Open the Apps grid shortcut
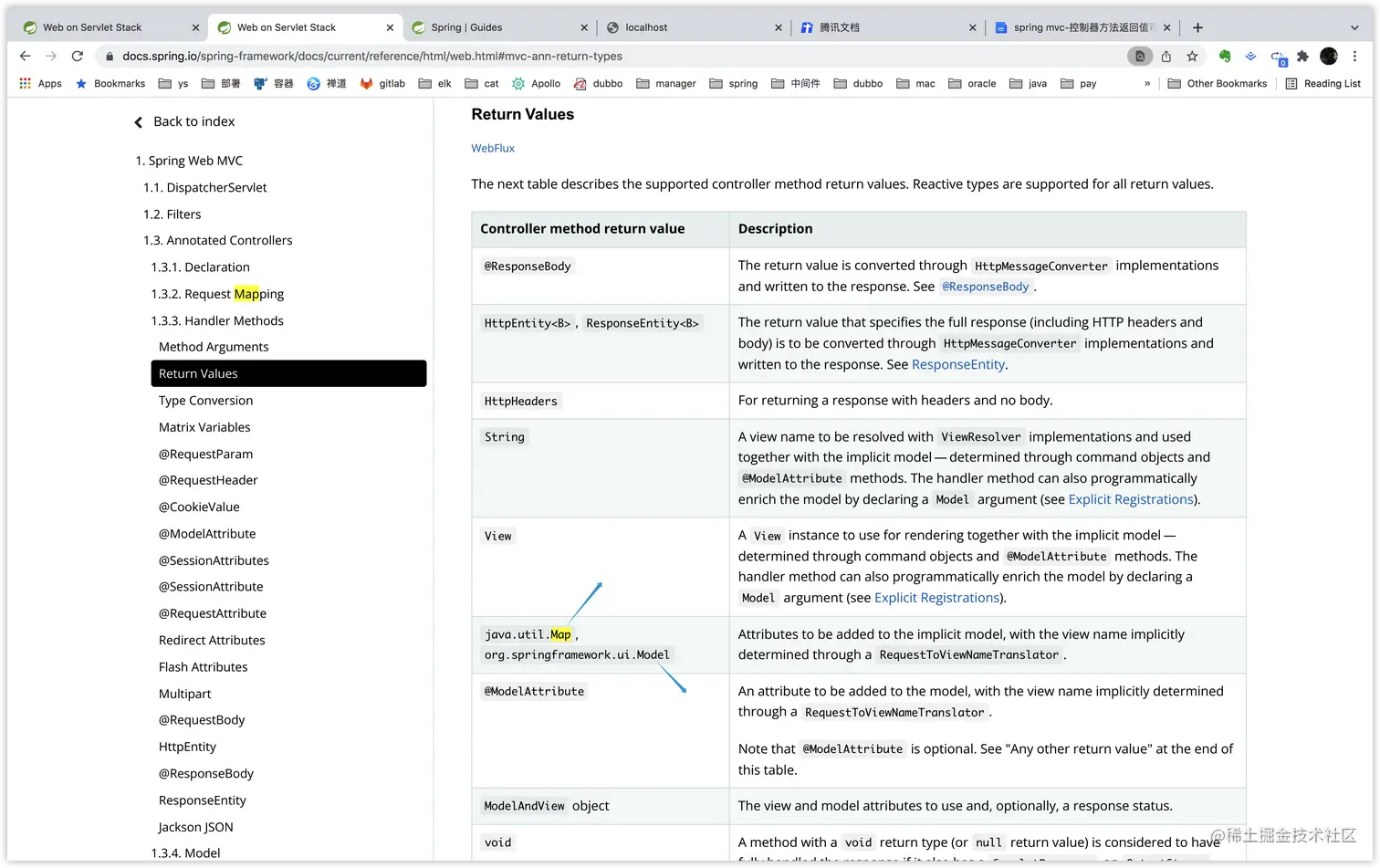 [40, 83]
